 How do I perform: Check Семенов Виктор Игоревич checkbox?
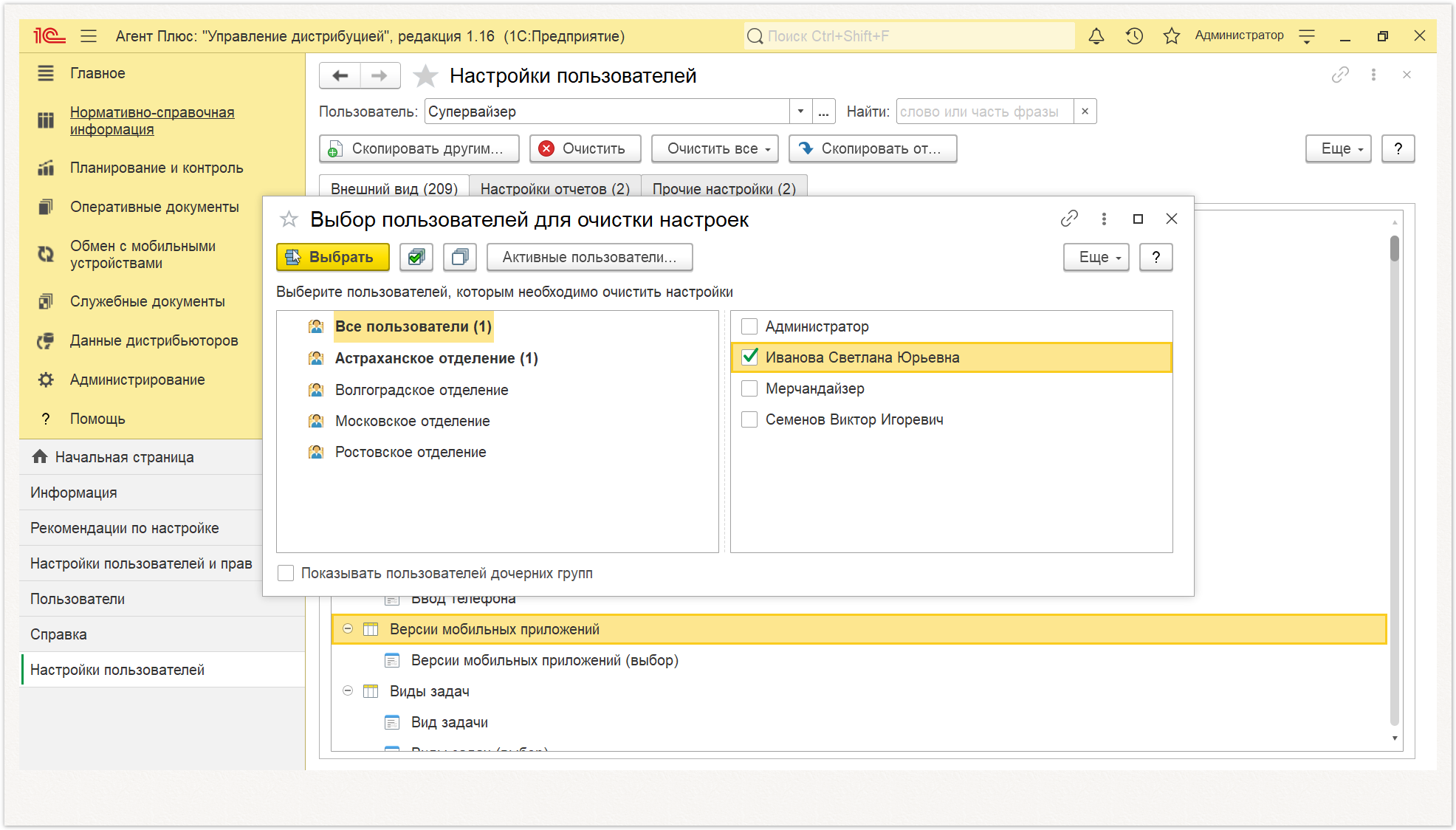(x=749, y=419)
